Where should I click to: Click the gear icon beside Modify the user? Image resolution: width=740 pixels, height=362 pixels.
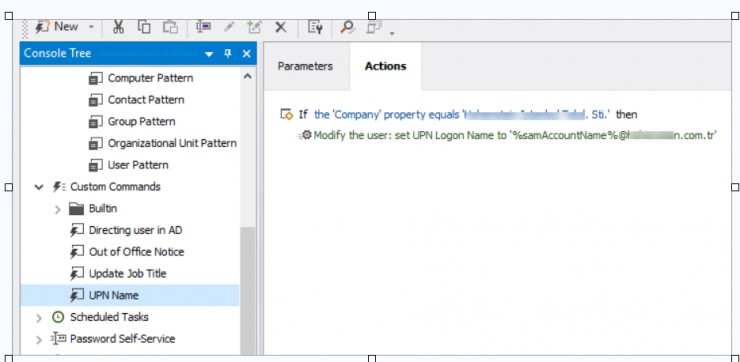(307, 135)
